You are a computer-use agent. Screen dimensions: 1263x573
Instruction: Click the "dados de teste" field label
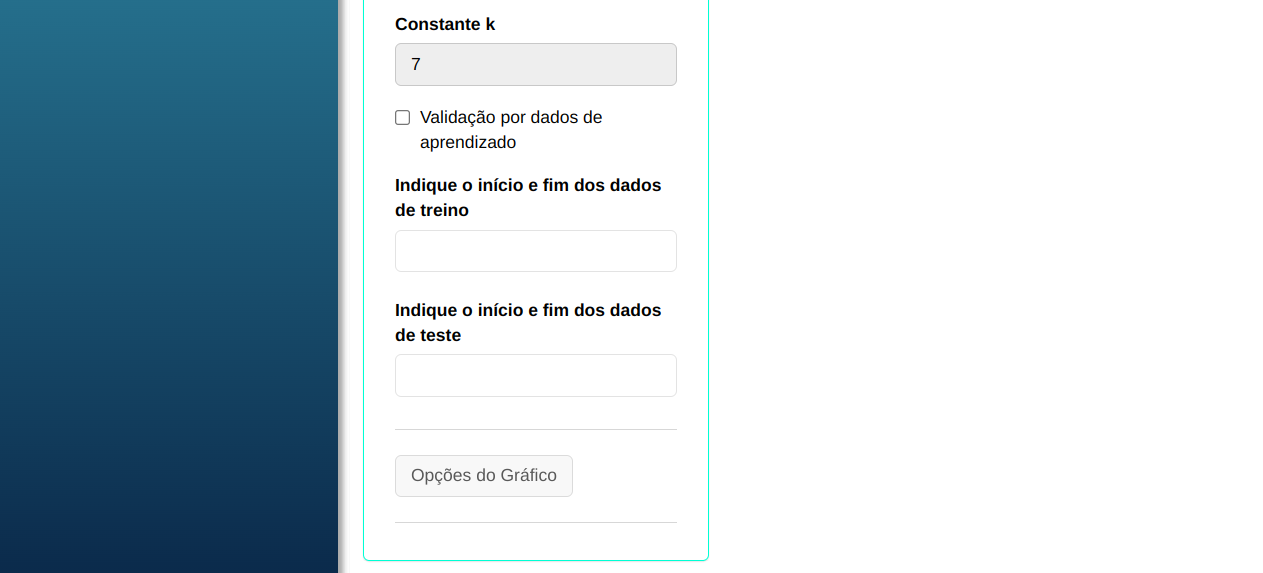click(x=528, y=322)
